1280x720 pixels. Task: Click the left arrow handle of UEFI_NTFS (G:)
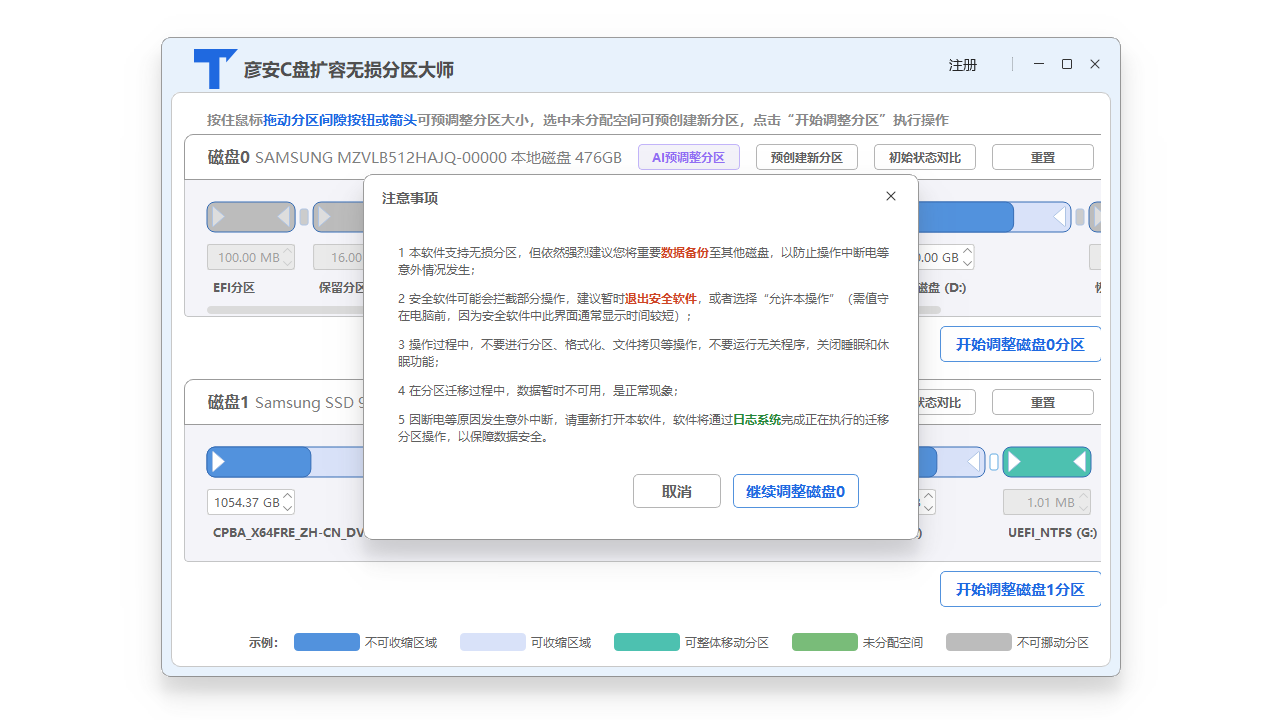tap(1014, 462)
